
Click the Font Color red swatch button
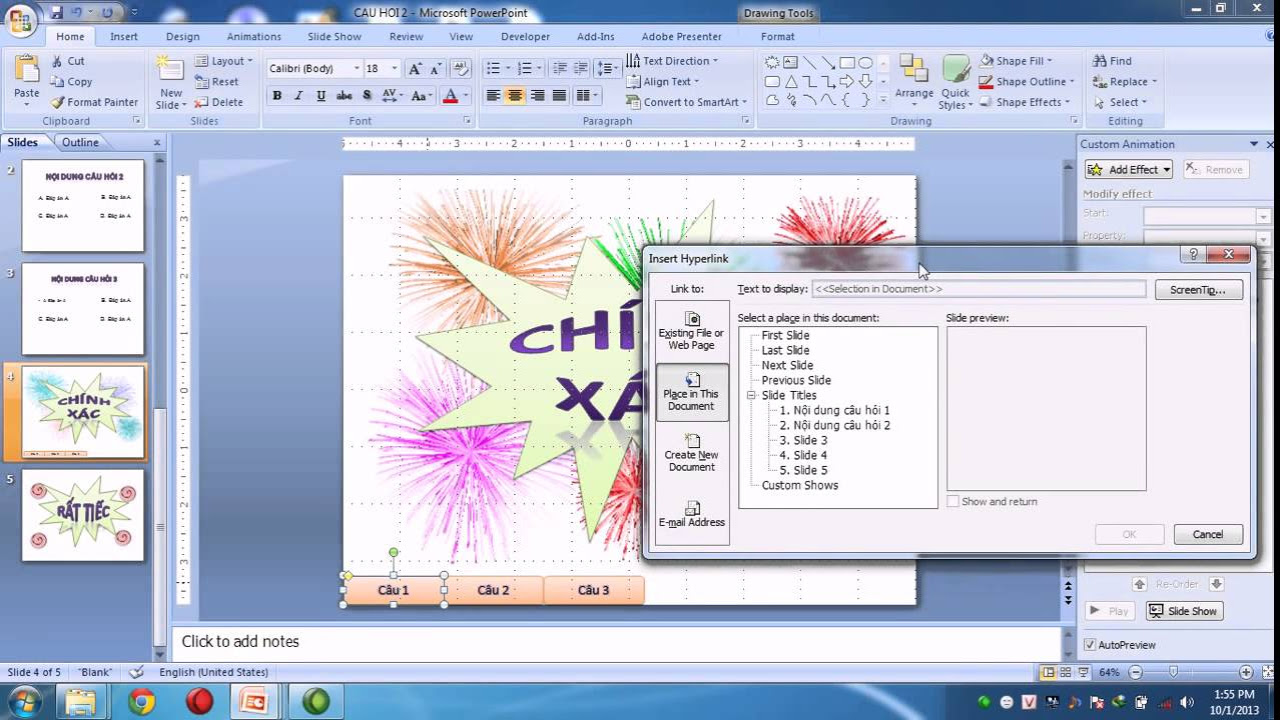pyautogui.click(x=450, y=96)
